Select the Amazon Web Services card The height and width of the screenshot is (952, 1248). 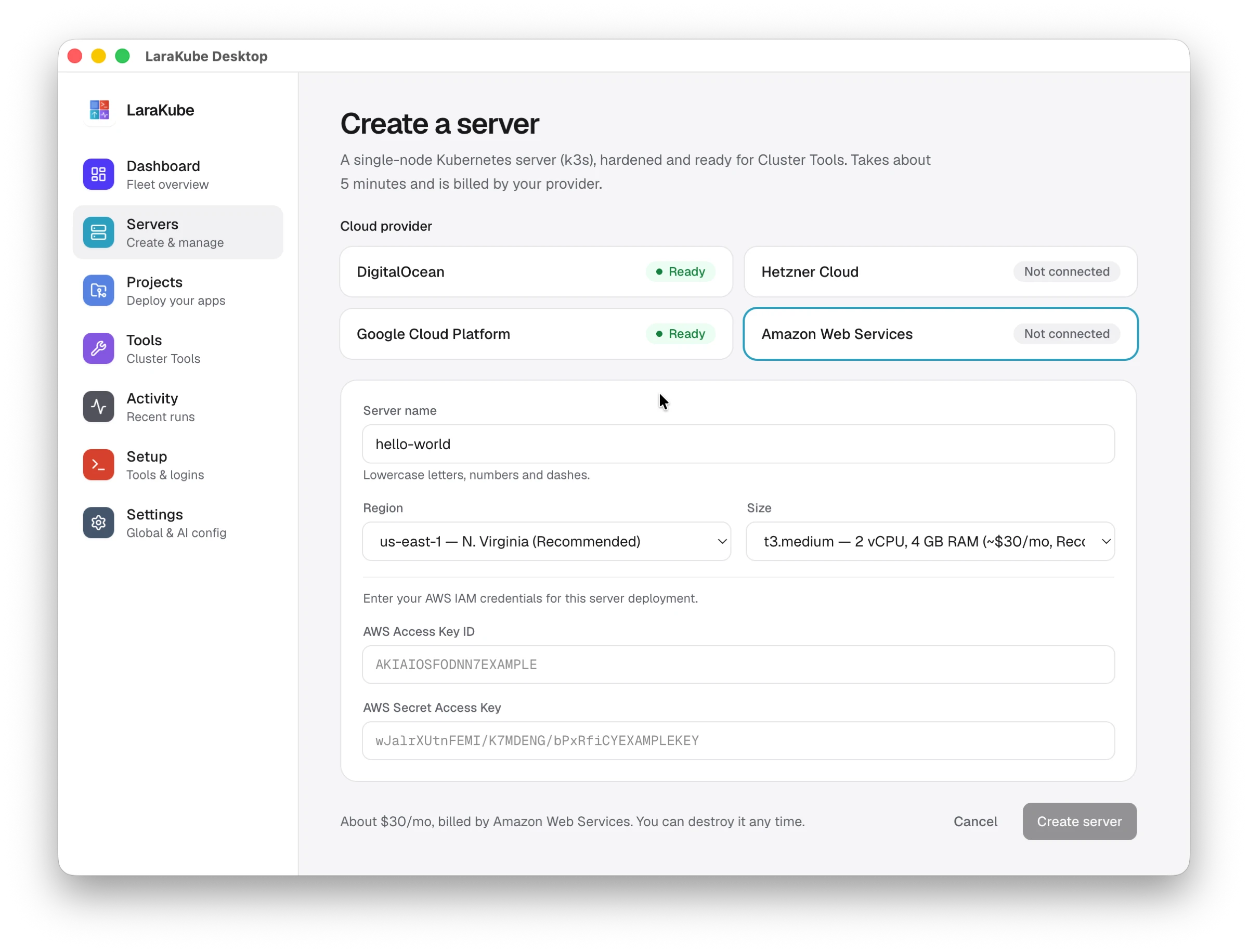(941, 334)
